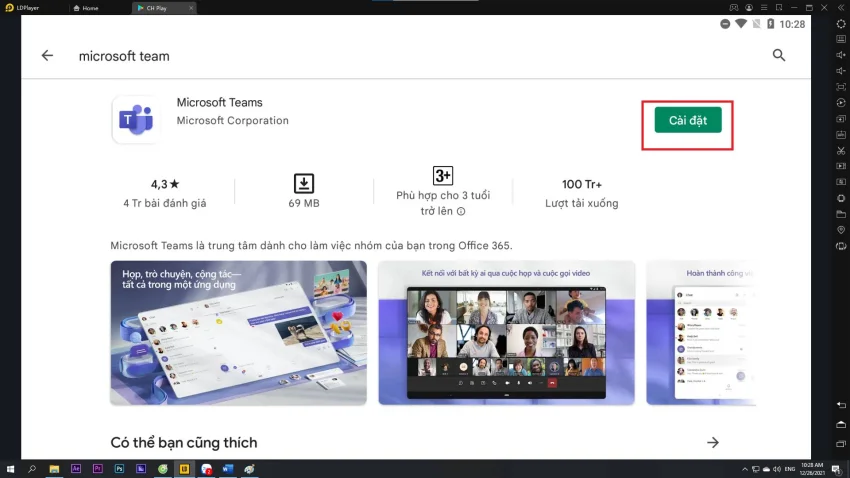This screenshot has width=850, height=478.
Task: Open Adobe Photoshop from taskbar
Action: pos(119,469)
